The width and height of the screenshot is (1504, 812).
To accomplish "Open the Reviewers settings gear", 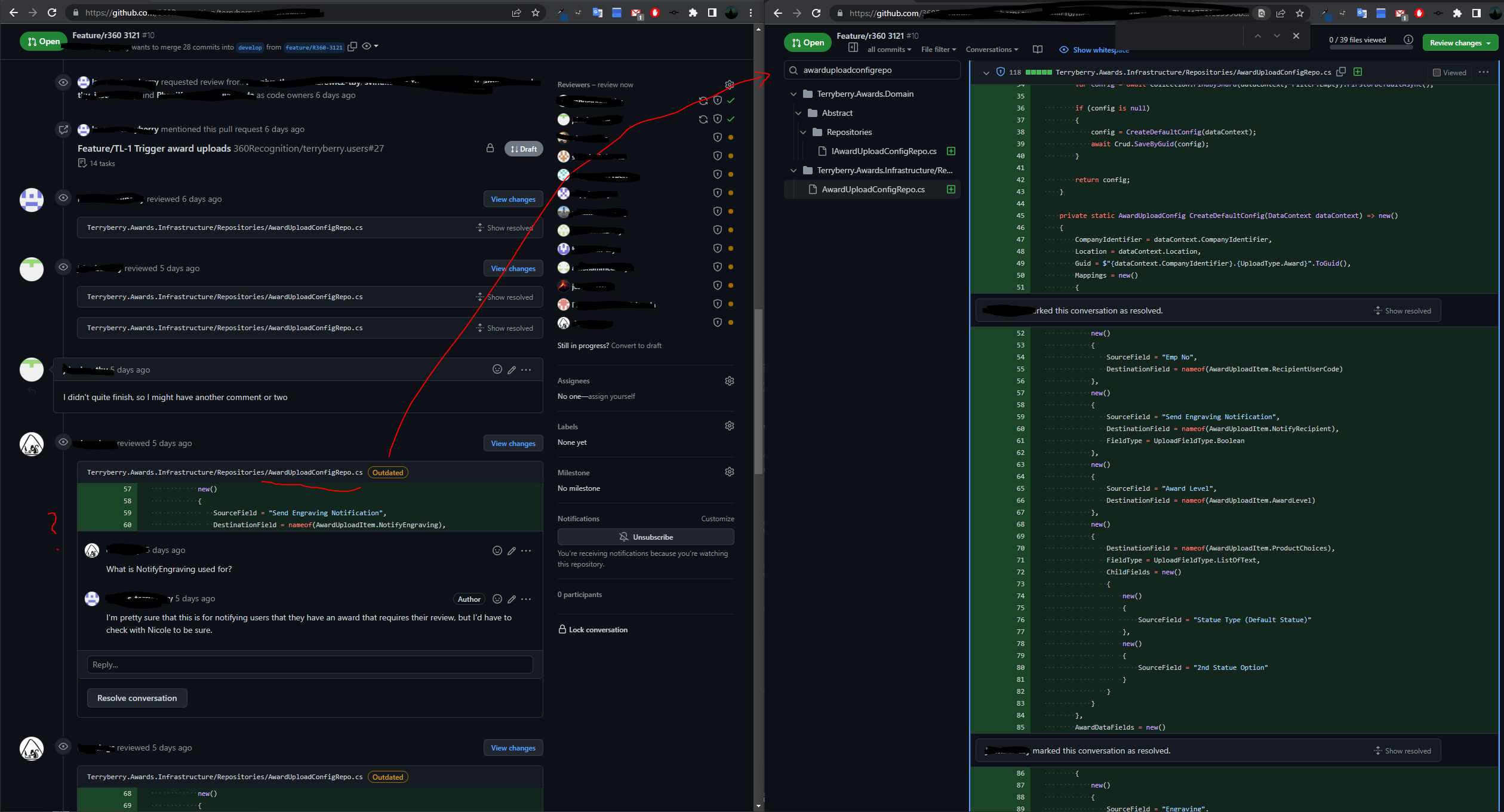I will click(x=729, y=85).
